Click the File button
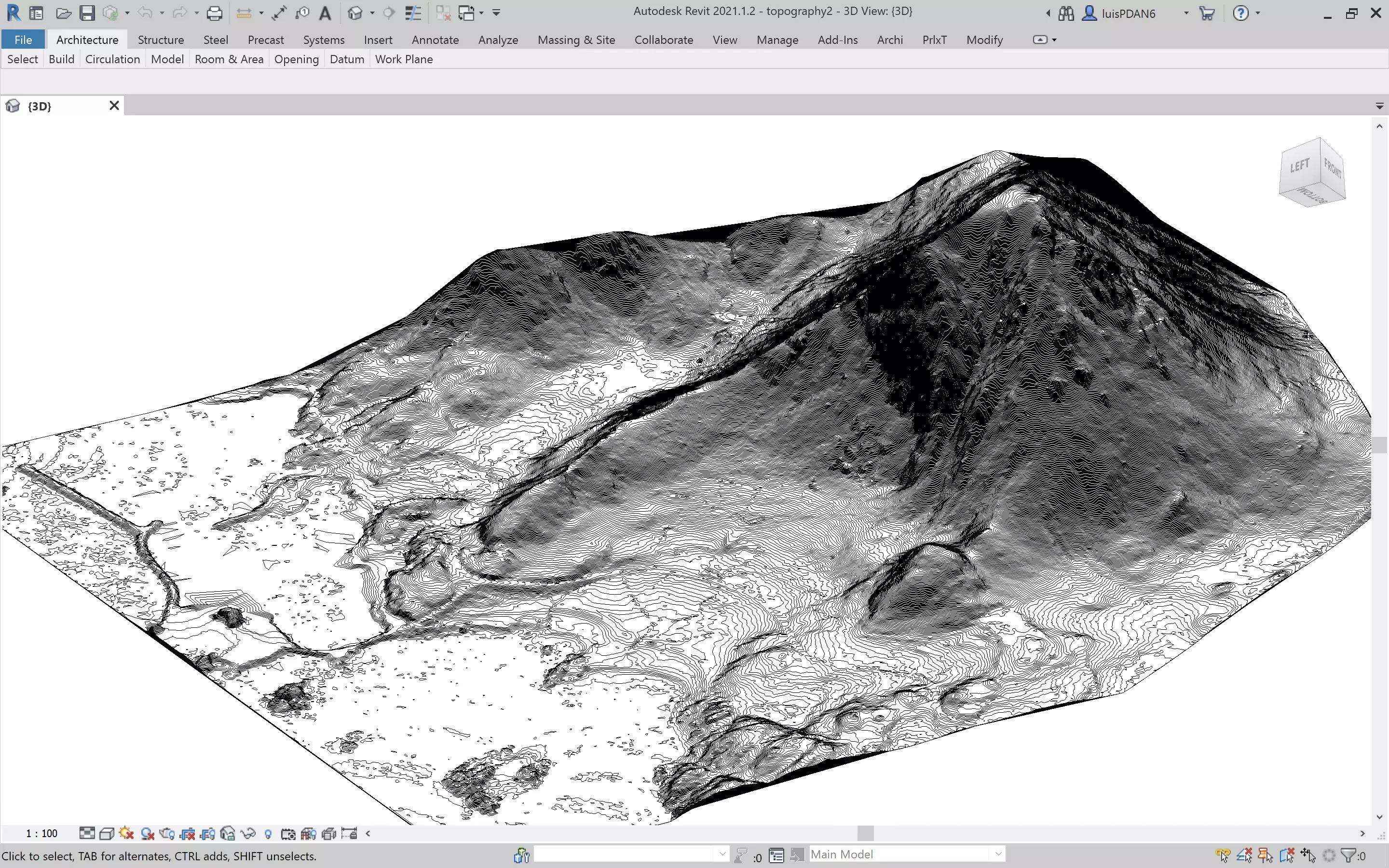The width and height of the screenshot is (1389, 868). coord(23,40)
